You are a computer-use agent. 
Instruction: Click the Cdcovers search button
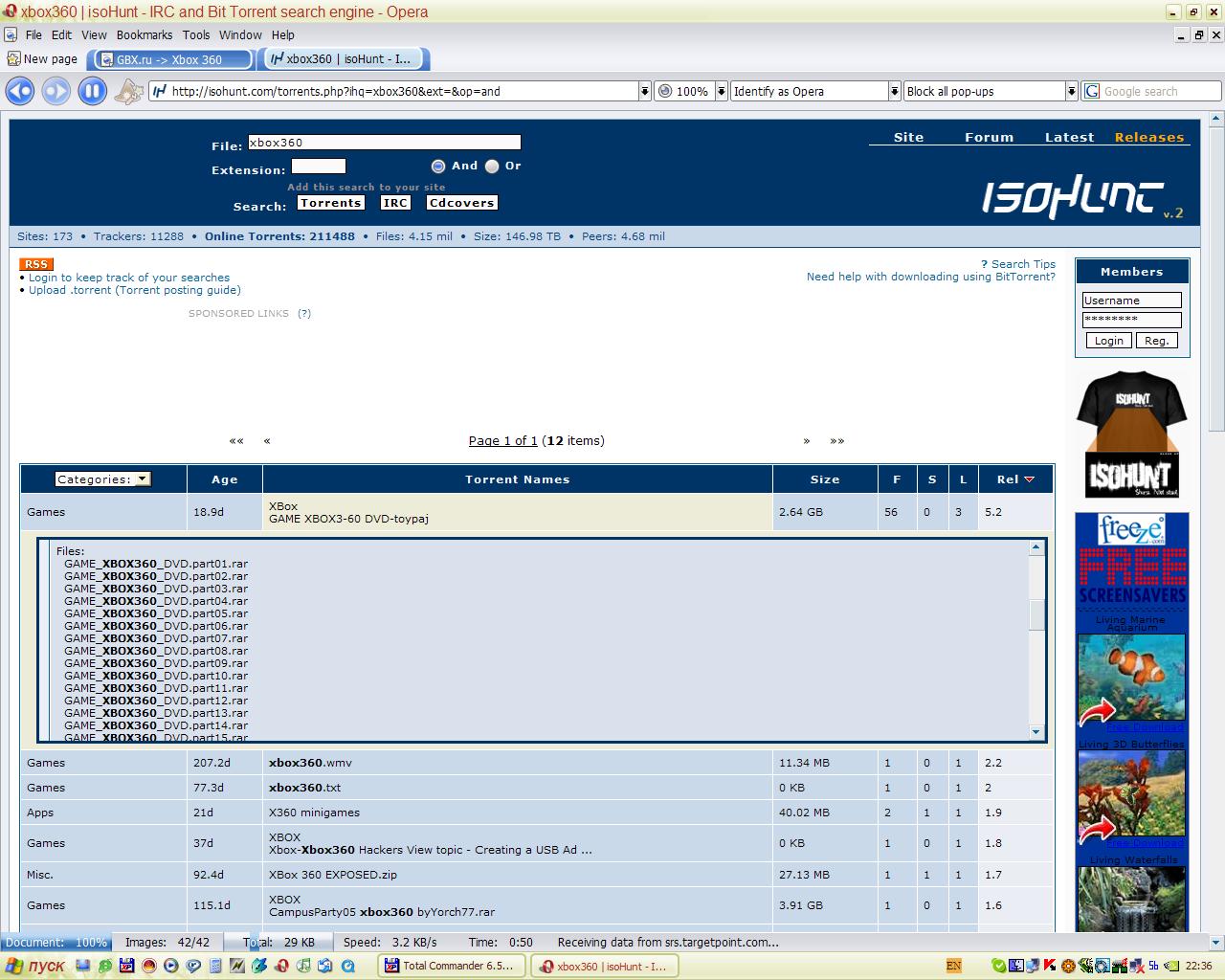click(x=462, y=203)
